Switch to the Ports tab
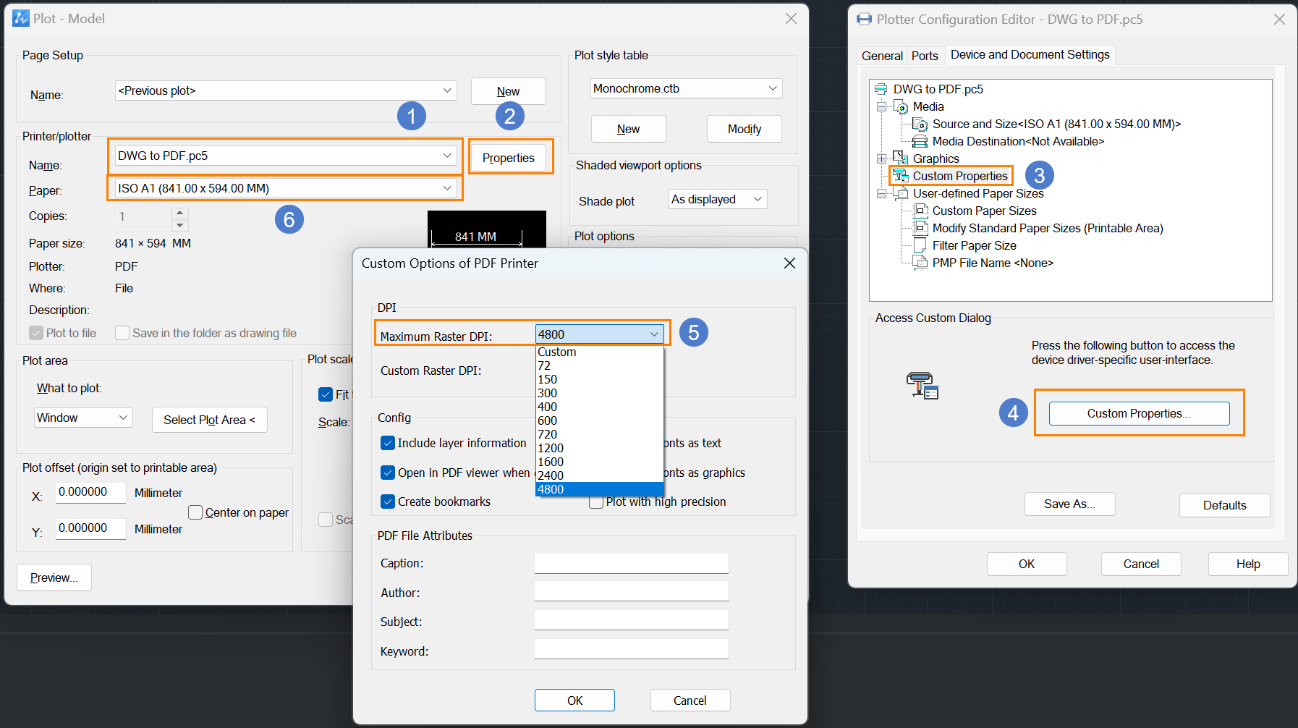 click(925, 56)
